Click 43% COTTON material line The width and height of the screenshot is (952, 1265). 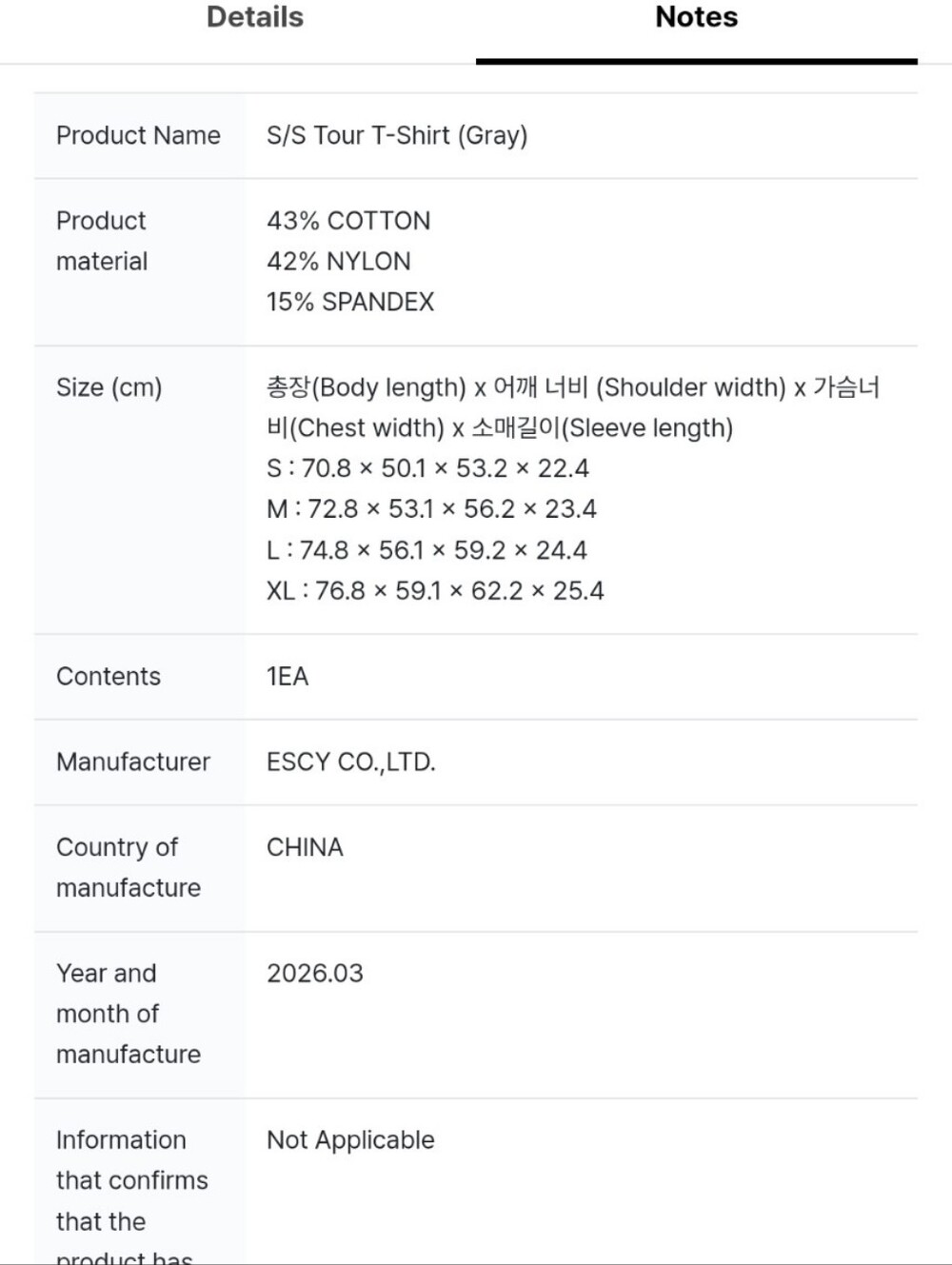pos(348,221)
